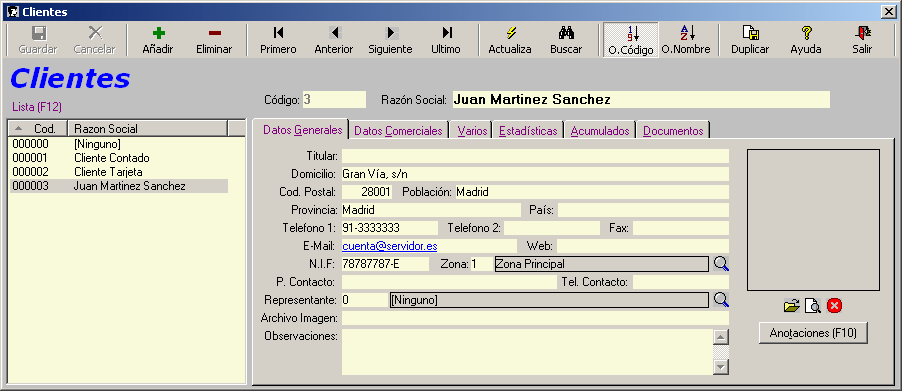Remove the image with the red X icon
Viewport: 902px width, 391px height.
pos(834,306)
